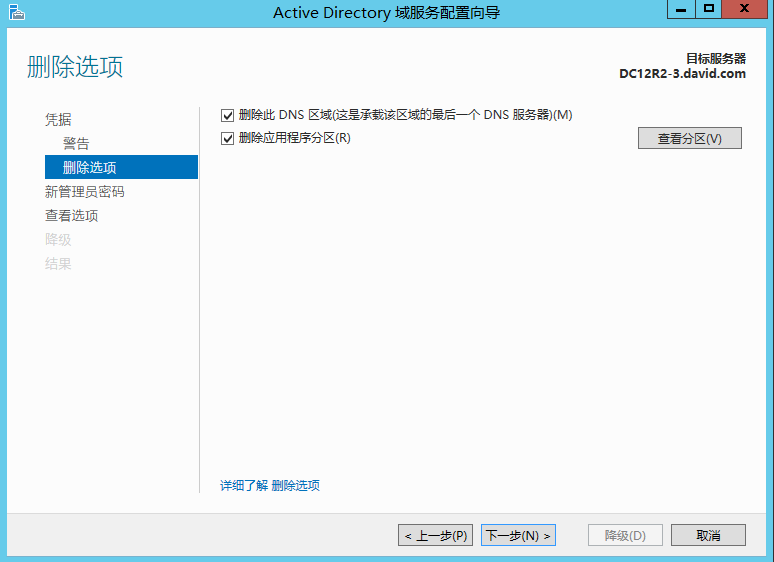Maximize the wizard window
Screen dimensions: 774x562
(x=709, y=9)
